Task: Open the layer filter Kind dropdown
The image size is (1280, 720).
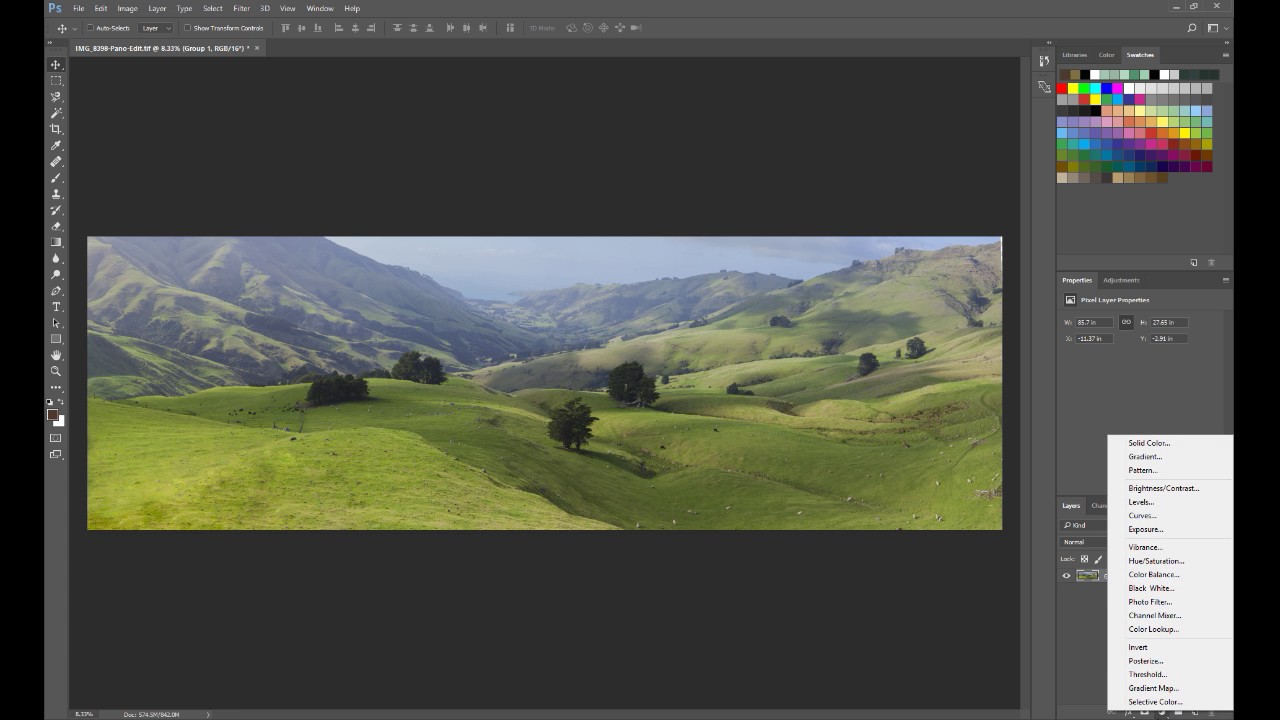Action: [1083, 525]
